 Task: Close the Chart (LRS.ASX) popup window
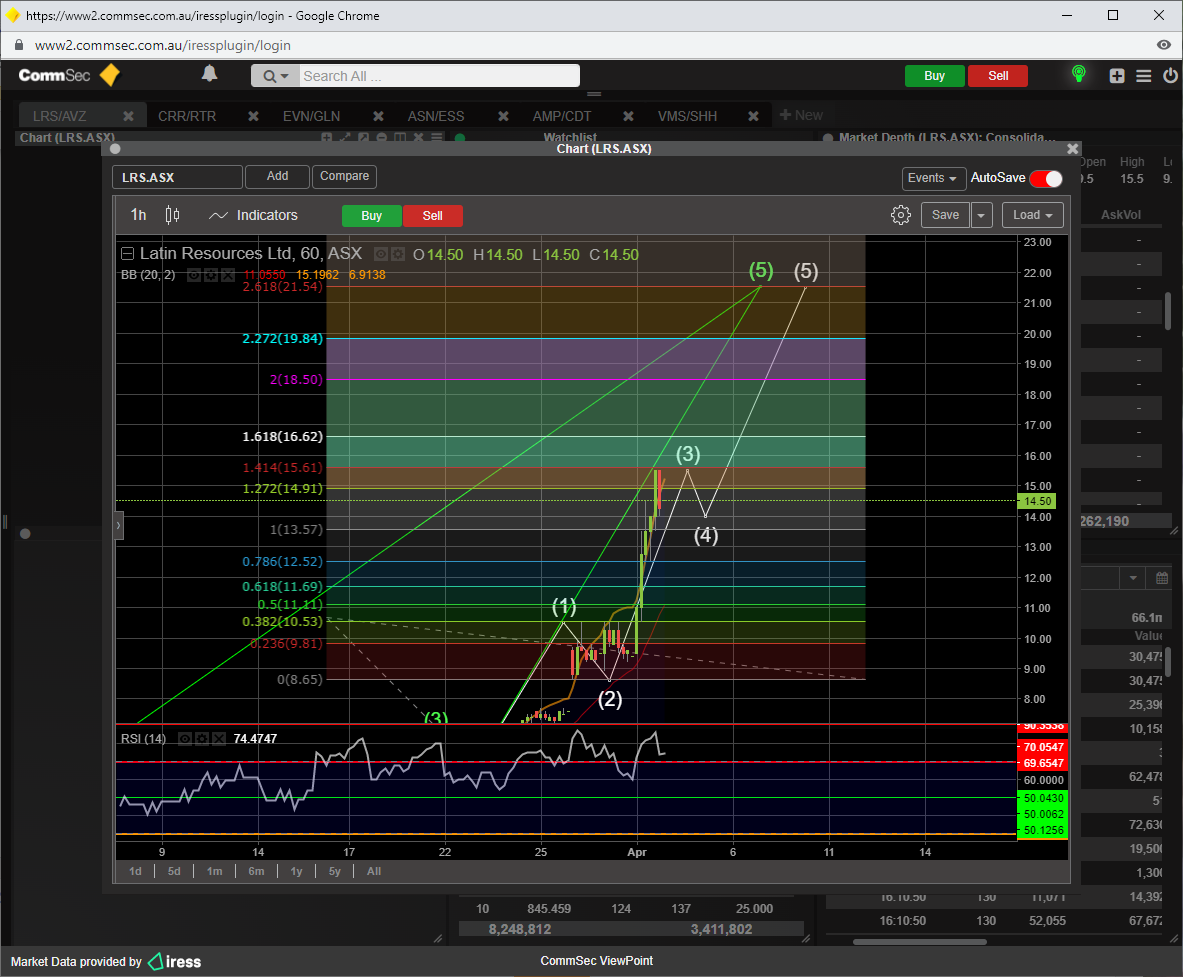point(1072,149)
